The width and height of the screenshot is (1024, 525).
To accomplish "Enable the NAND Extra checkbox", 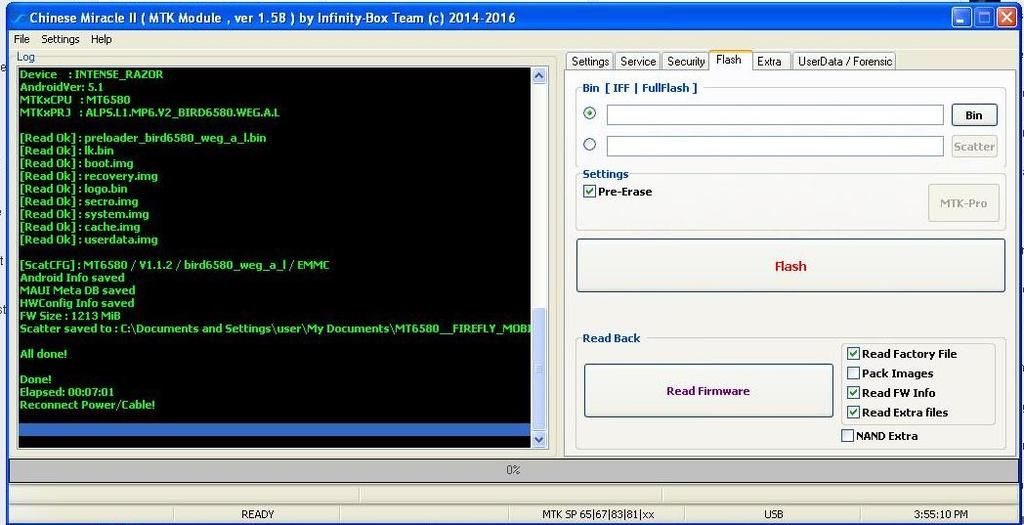I will (x=848, y=436).
